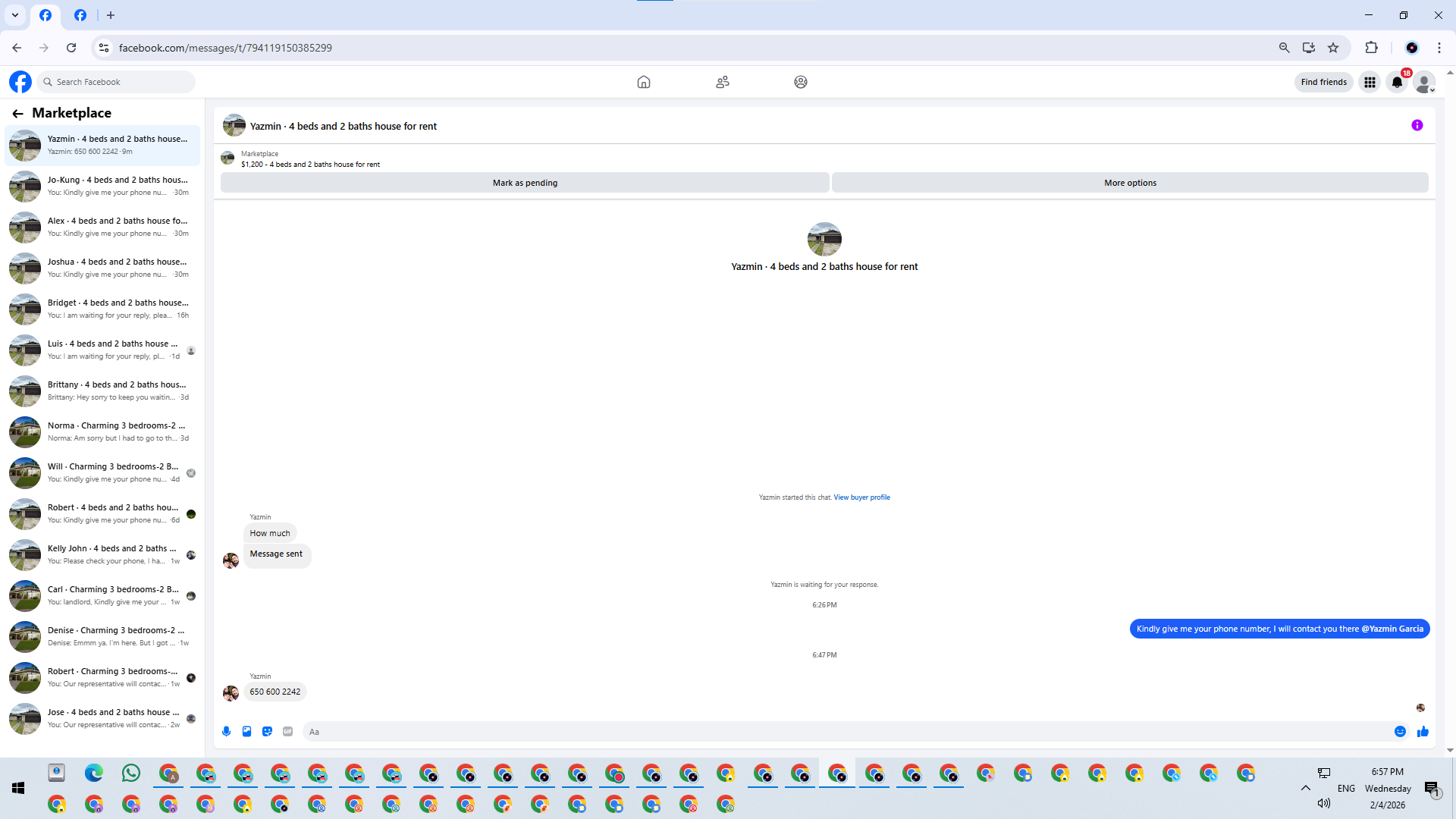Open the GIF picker icon
This screenshot has width=1456, height=819.
click(x=287, y=732)
